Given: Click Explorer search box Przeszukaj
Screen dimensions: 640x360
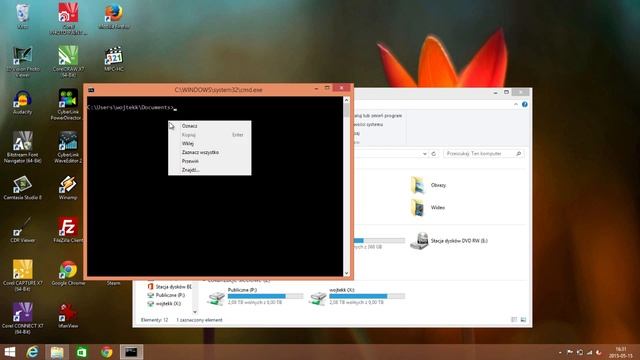Looking at the screenshot, I should (483, 153).
